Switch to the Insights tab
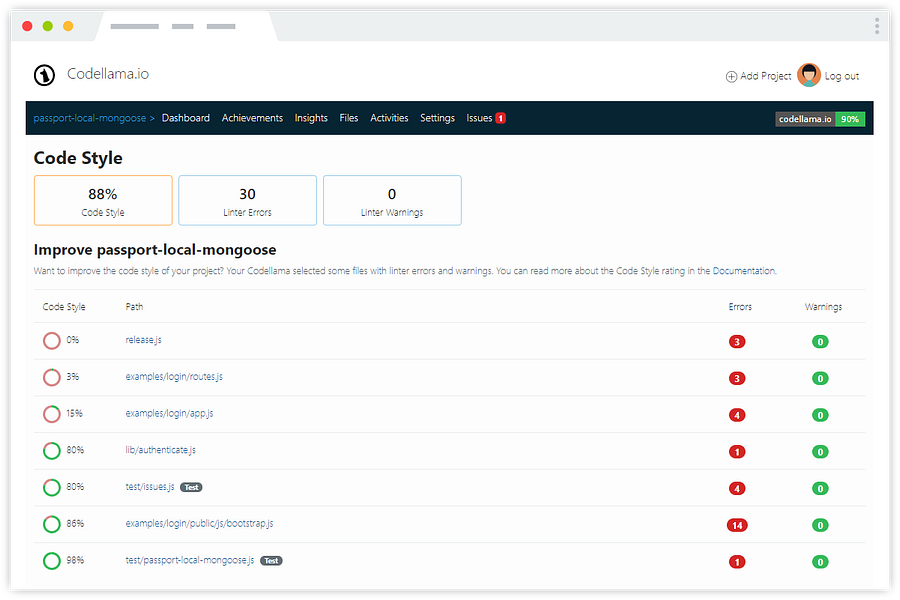Screen dimensions: 900x600 pos(311,118)
